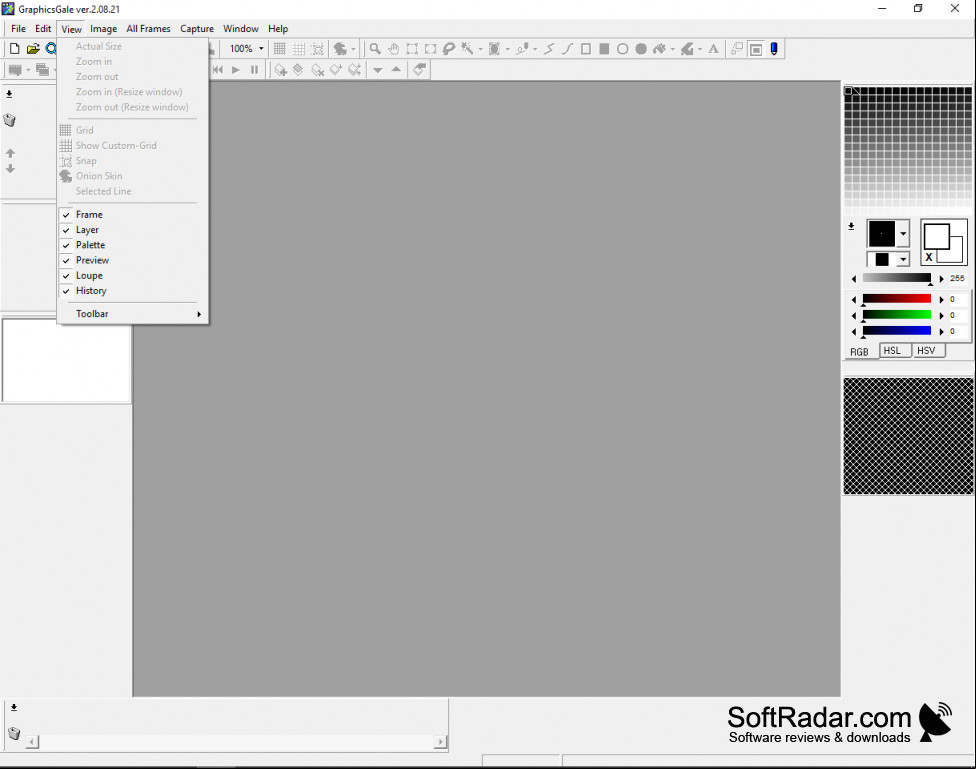Click the blue channel slider
976x769 pixels.
point(896,331)
